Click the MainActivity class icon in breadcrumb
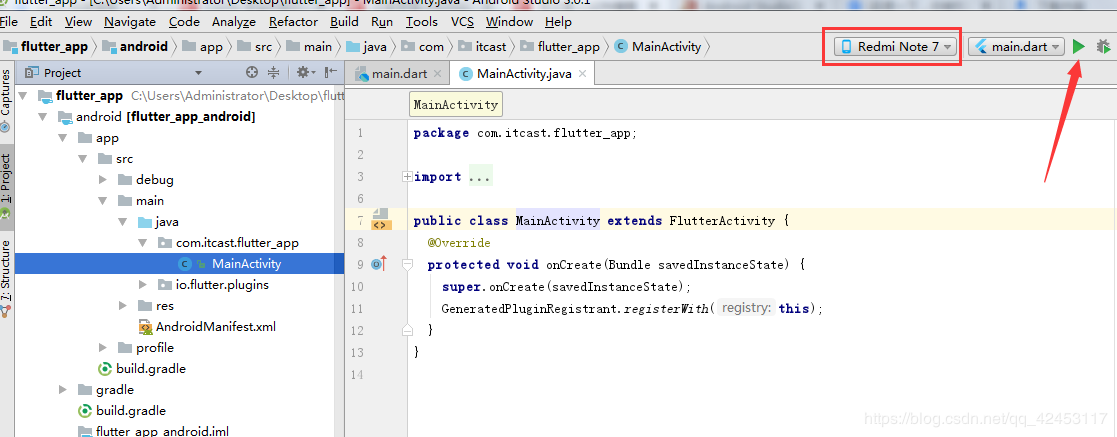Image resolution: width=1117 pixels, height=437 pixels. [620, 47]
